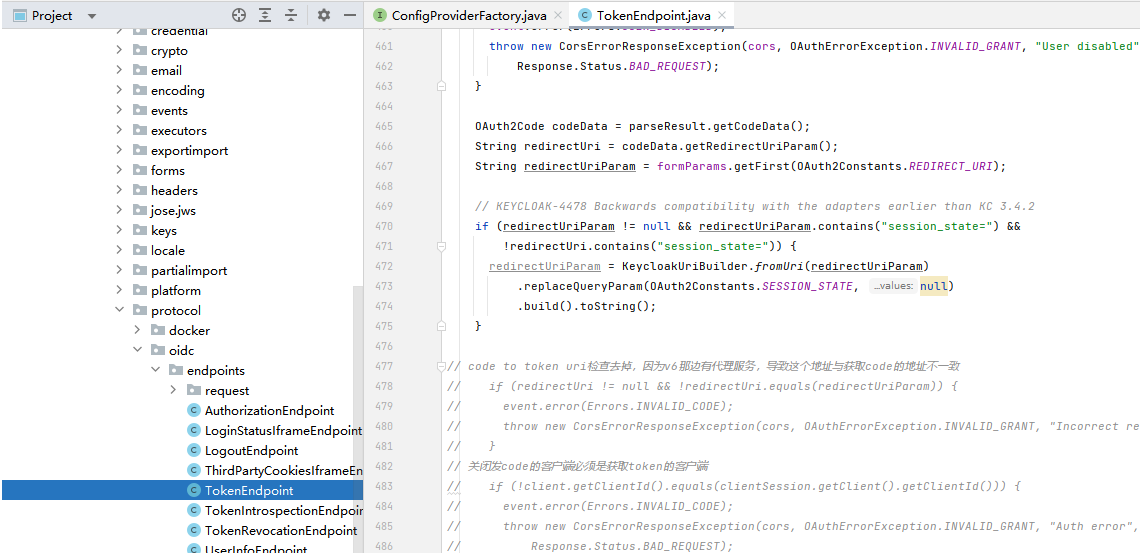
Task: Click the null value parameter at line 473
Action: [x=934, y=286]
